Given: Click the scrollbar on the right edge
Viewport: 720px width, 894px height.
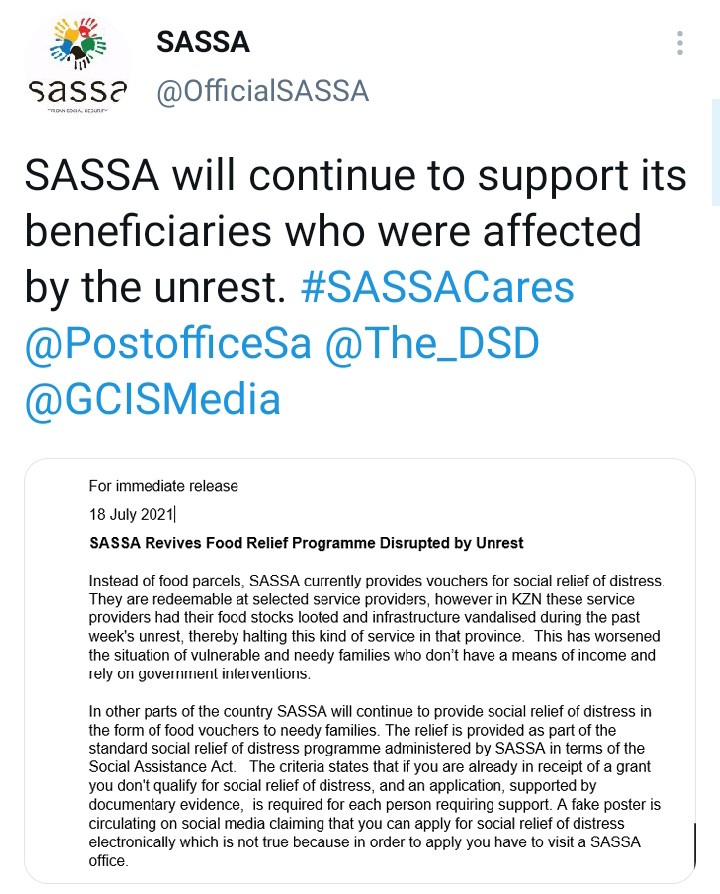Looking at the screenshot, I should [714, 150].
